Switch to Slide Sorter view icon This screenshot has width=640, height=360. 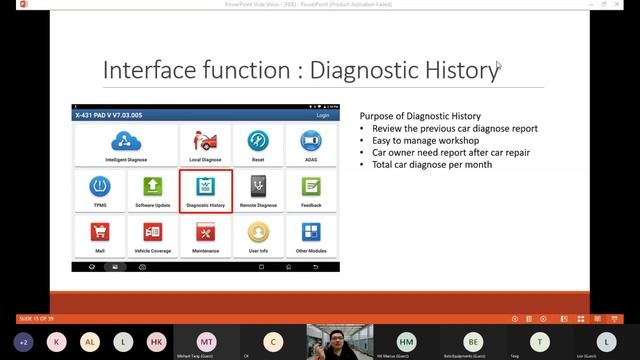tap(581, 319)
